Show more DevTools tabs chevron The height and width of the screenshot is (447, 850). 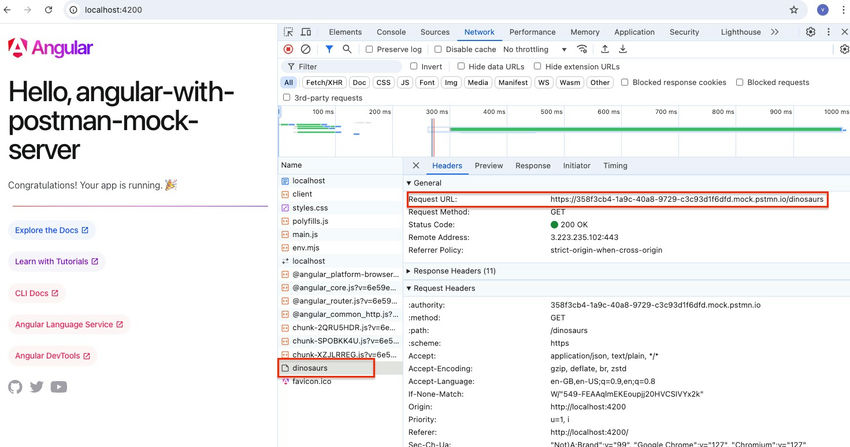click(775, 32)
